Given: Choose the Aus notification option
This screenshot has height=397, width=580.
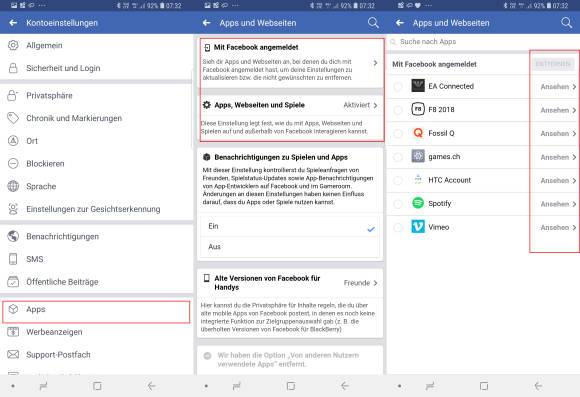Looking at the screenshot, I should (290, 247).
